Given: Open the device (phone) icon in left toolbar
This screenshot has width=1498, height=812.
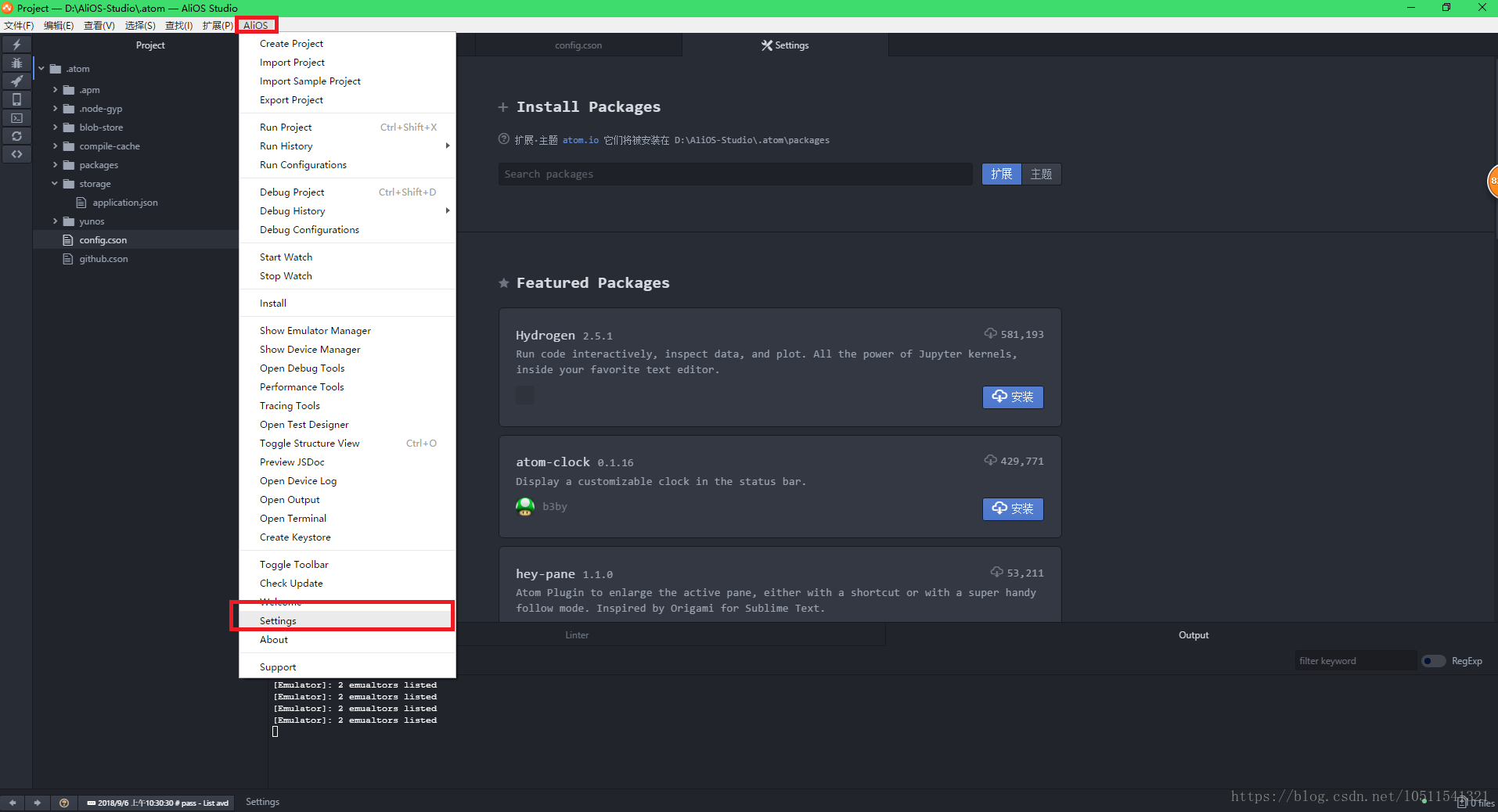Looking at the screenshot, I should coord(16,99).
